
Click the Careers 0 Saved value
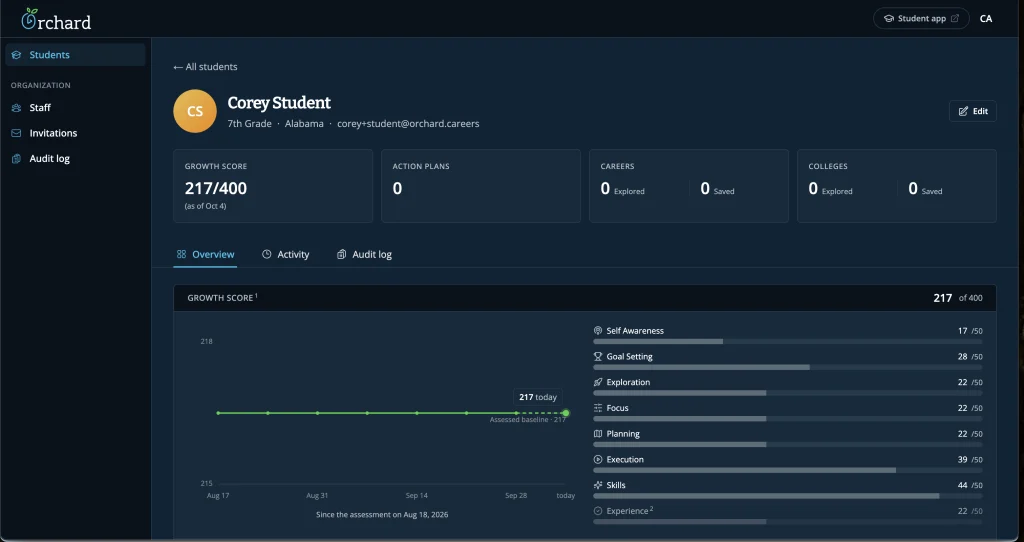(717, 189)
